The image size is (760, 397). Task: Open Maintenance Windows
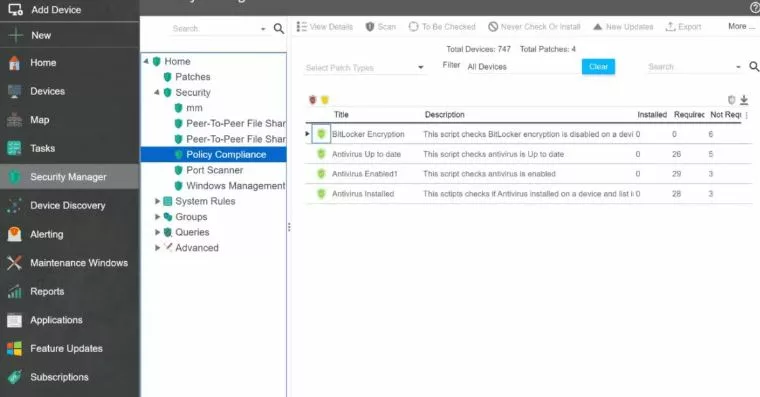[79, 263]
